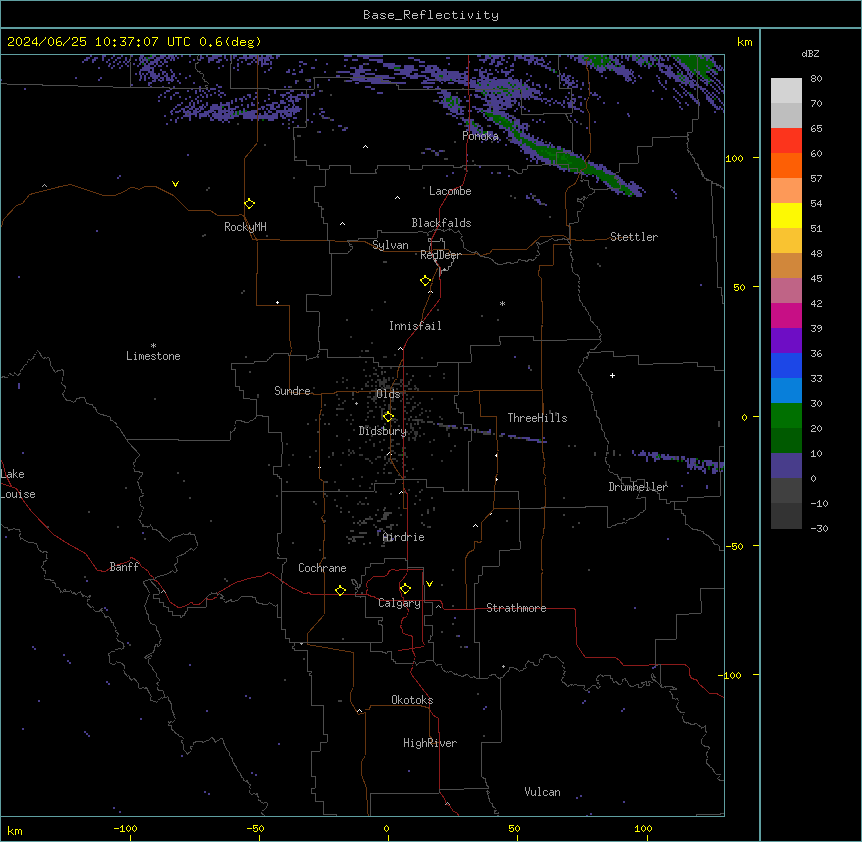Screen dimensions: 862x842
Task: Click the white plus marker north of Drumheller
Action: point(612,375)
